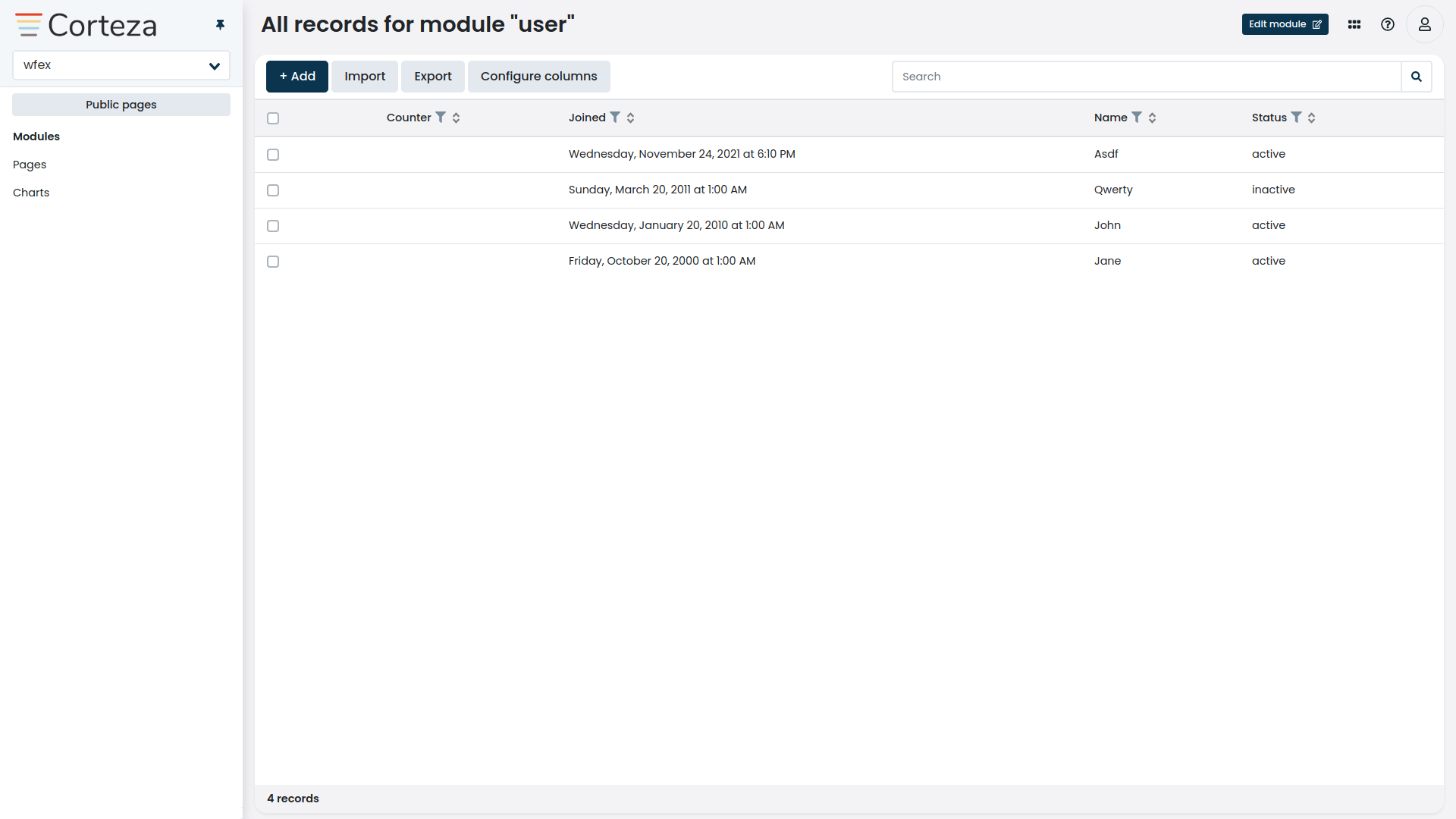Click the active status of Jane
The image size is (1456, 819).
click(x=1268, y=261)
